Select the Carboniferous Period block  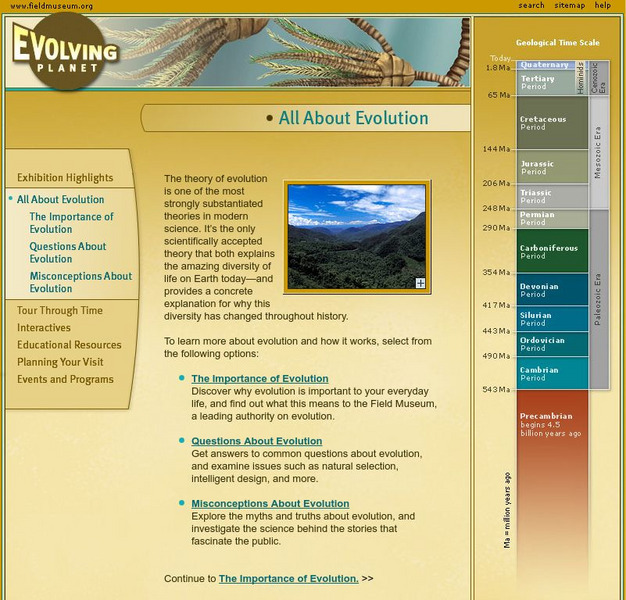553,251
